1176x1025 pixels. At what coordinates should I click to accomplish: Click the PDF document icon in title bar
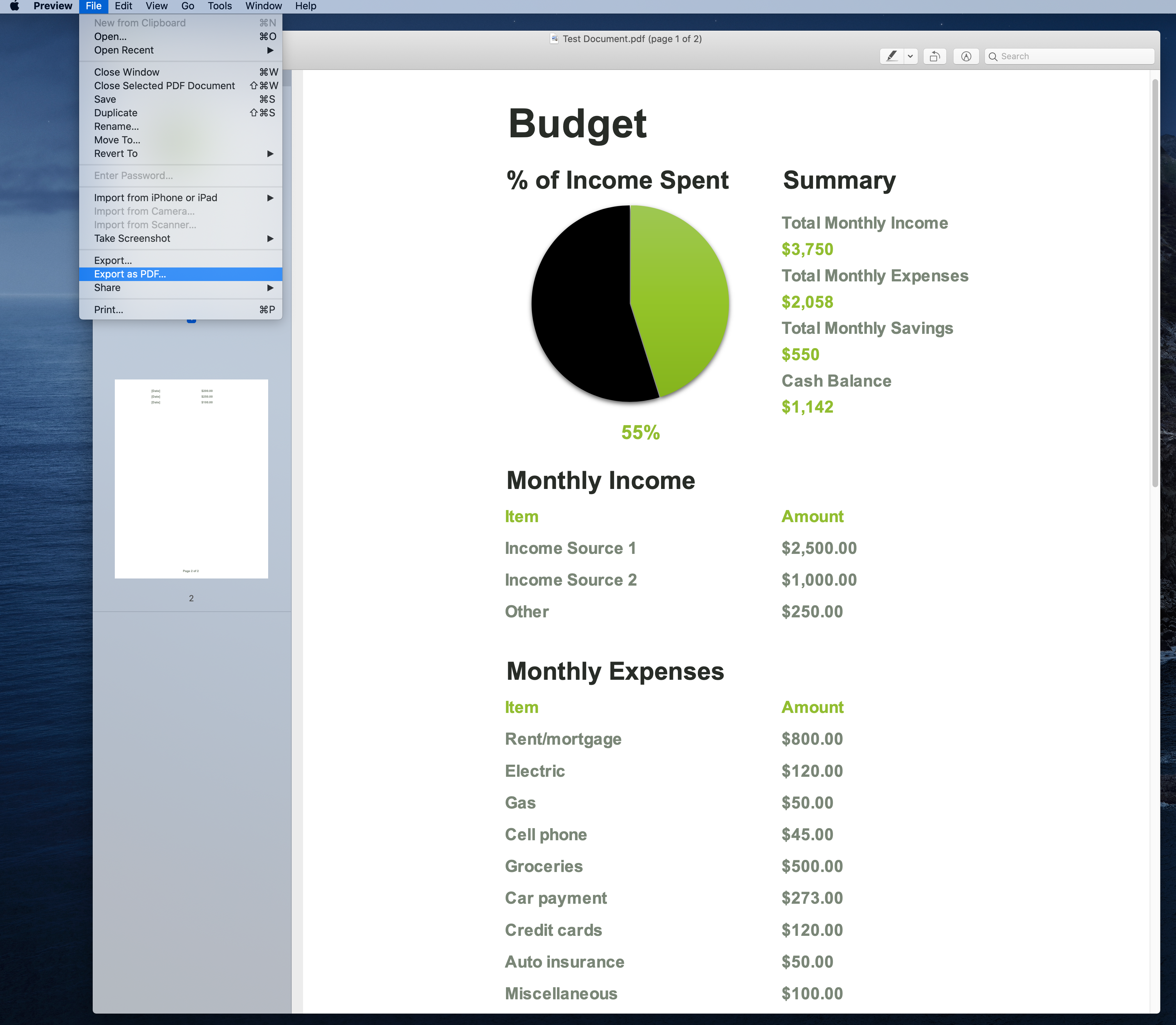tap(554, 39)
